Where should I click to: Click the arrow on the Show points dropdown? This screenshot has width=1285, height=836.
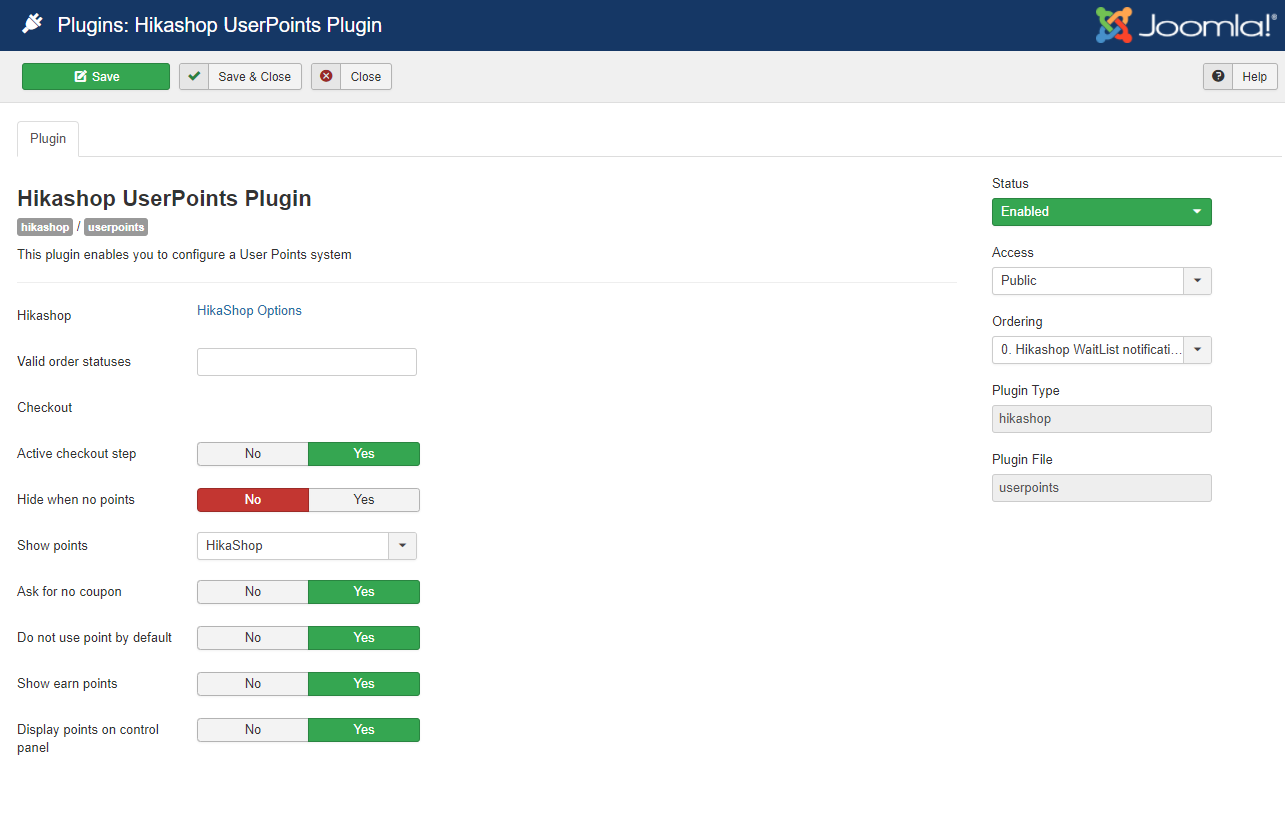(403, 546)
